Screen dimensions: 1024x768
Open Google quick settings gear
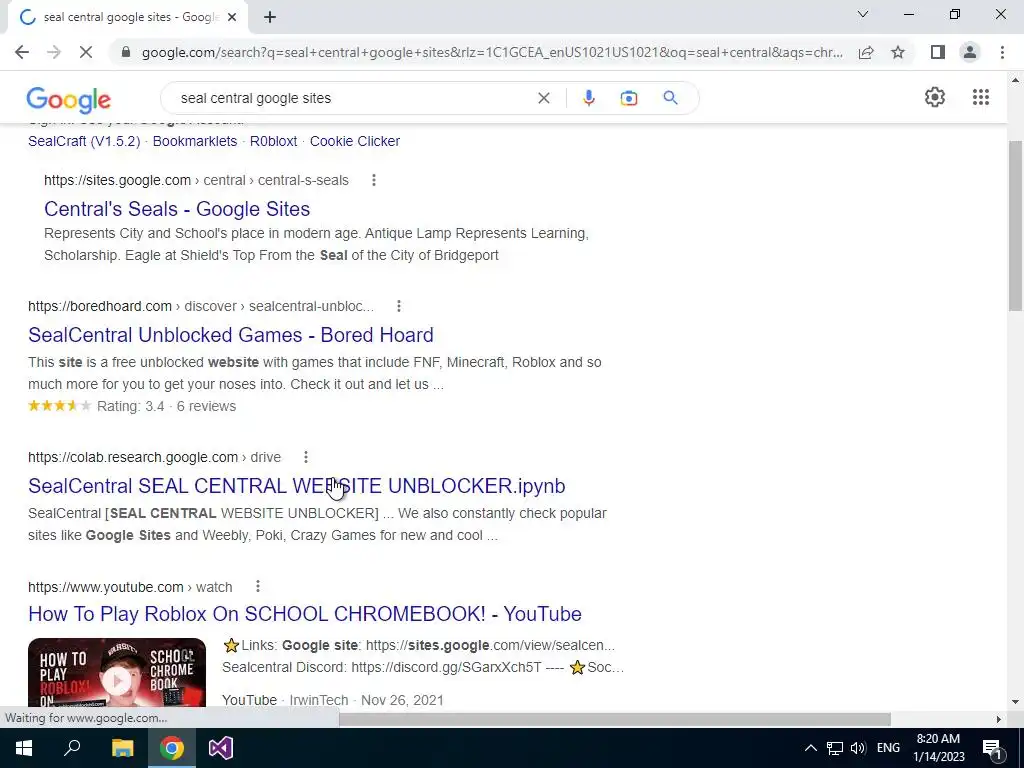point(935,97)
